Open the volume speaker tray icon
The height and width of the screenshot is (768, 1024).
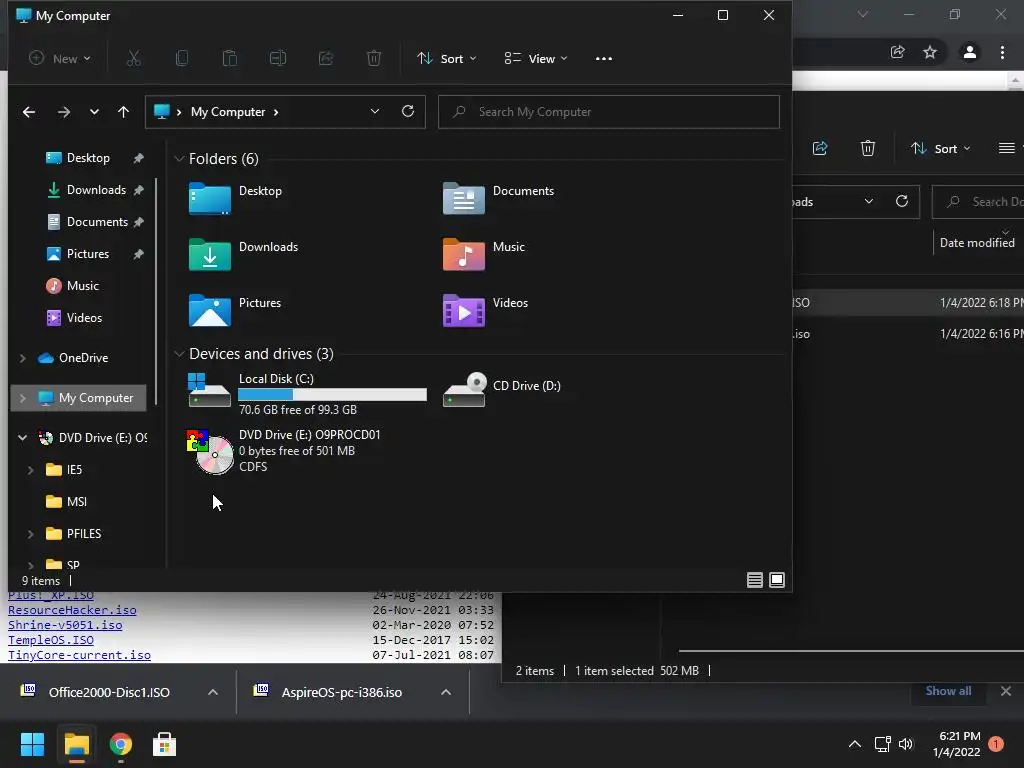906,744
